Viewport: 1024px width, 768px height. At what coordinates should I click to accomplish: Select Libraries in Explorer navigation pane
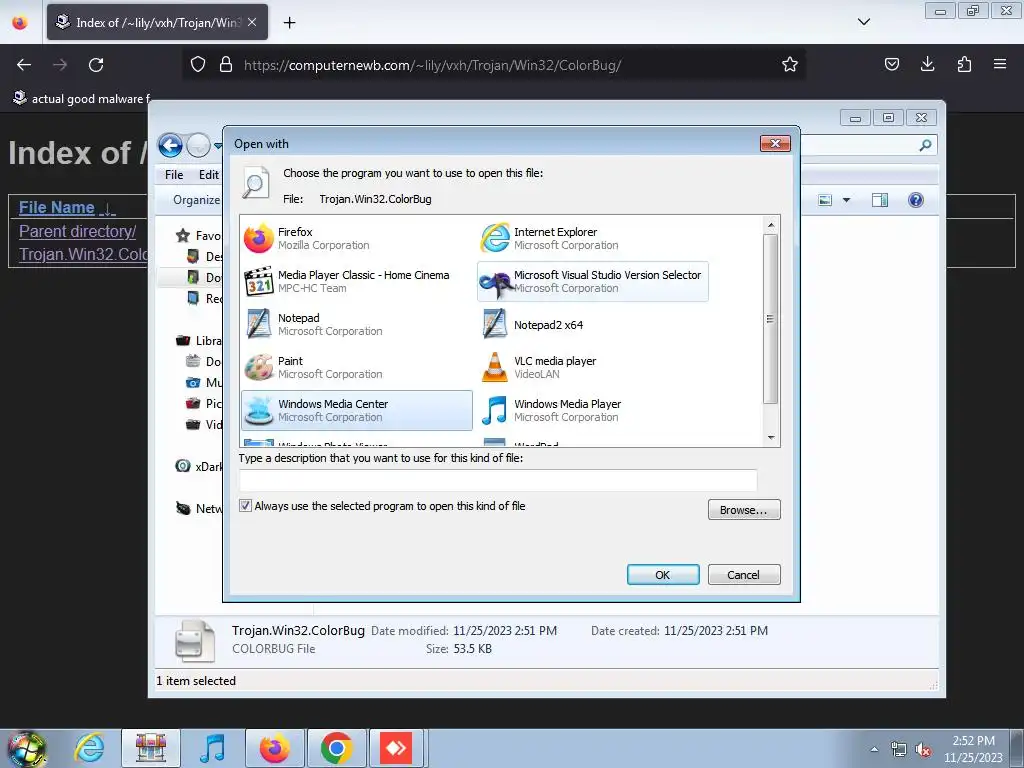pyautogui.click(x=199, y=341)
